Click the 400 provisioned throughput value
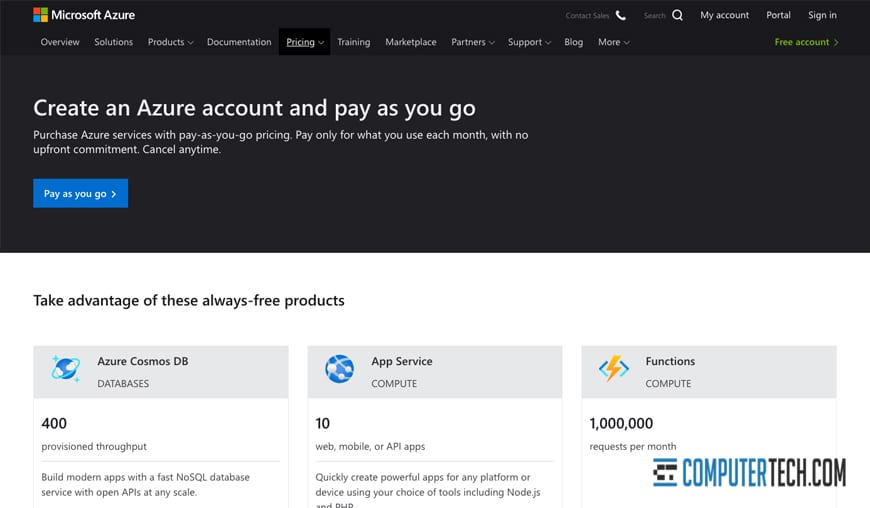870x508 pixels. tap(54, 423)
